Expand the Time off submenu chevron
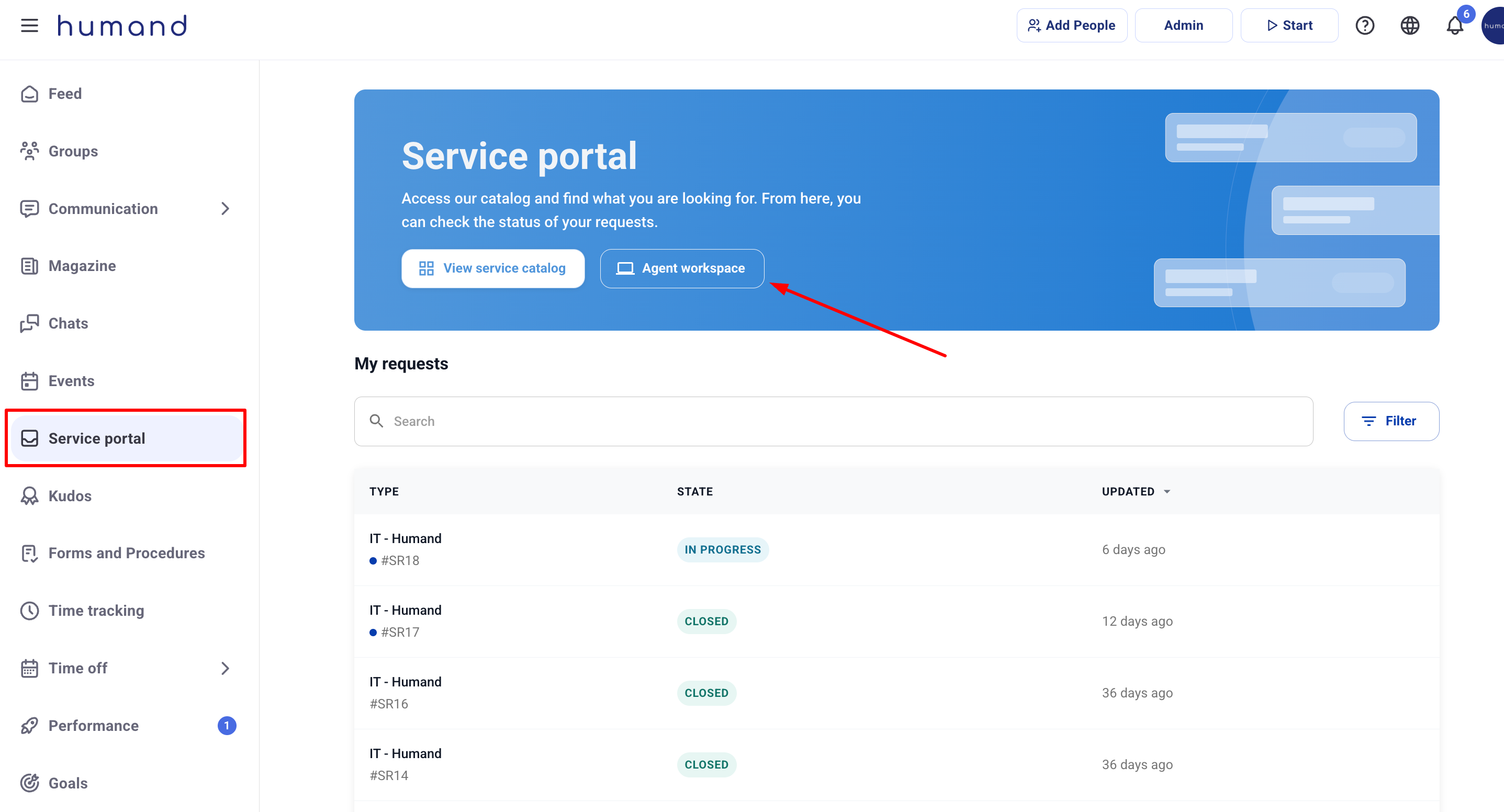Viewport: 1504px width, 812px height. point(226,668)
